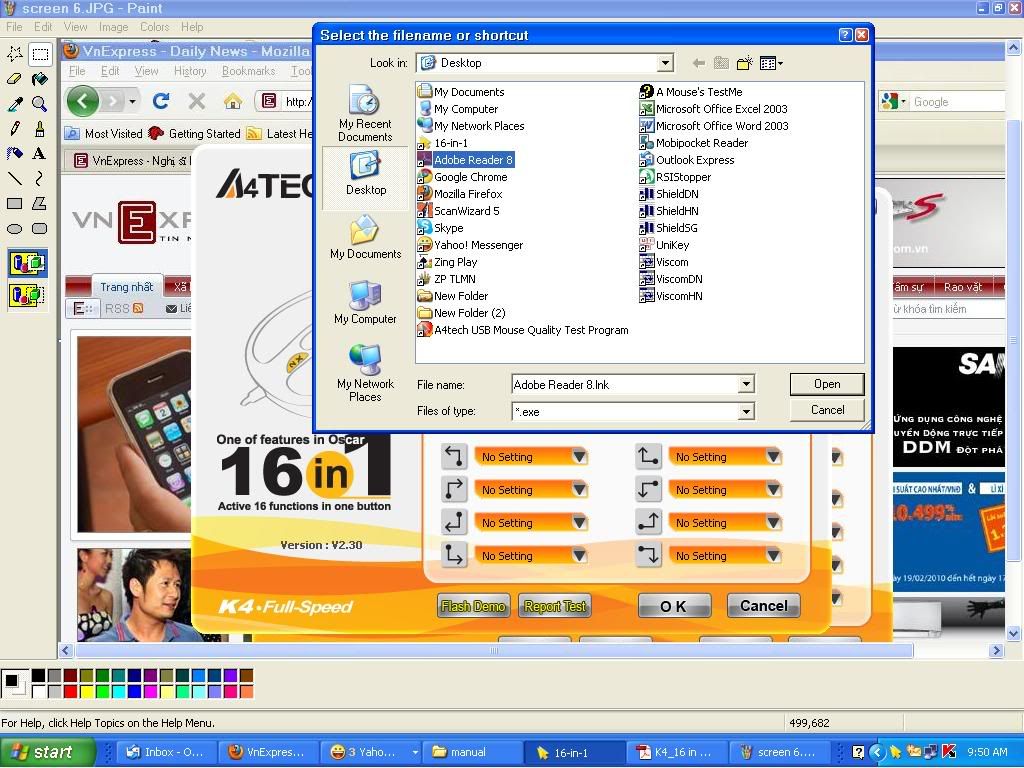This screenshot has height=768, width=1024.
Task: Open top-right No Setting dropdown in 16-in-1
Action: (x=773, y=456)
